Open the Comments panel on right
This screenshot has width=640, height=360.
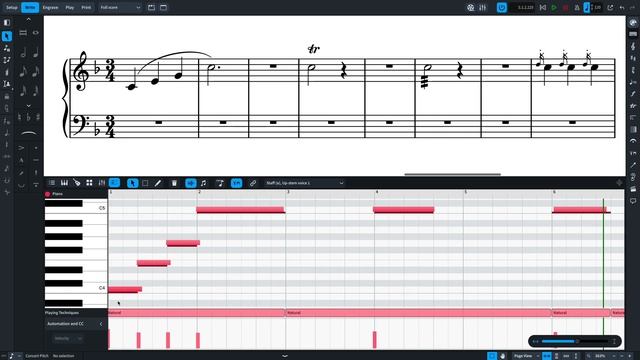point(633,201)
